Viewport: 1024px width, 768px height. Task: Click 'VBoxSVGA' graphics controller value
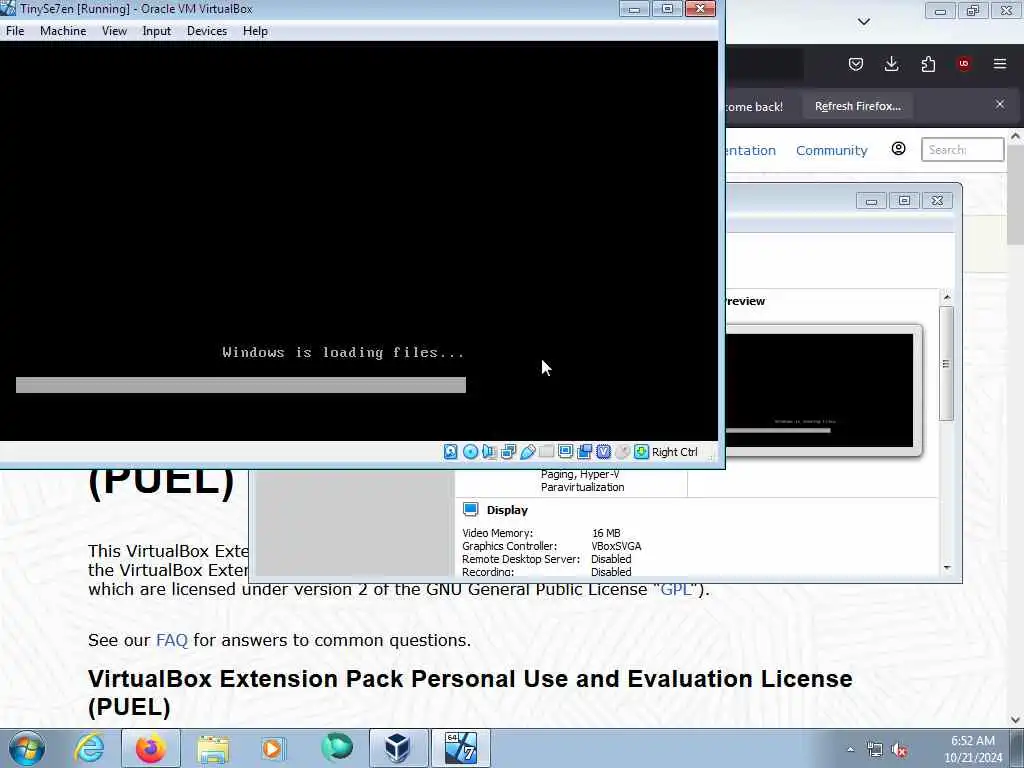(x=616, y=546)
